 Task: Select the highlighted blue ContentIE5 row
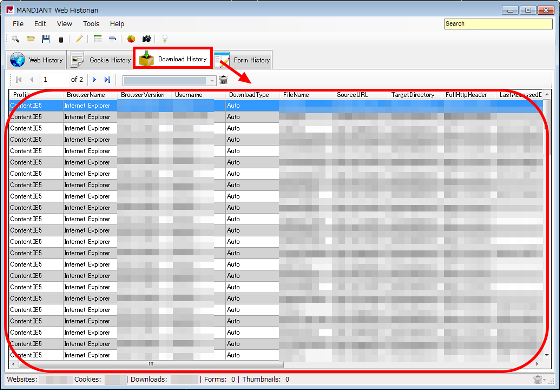(x=276, y=105)
